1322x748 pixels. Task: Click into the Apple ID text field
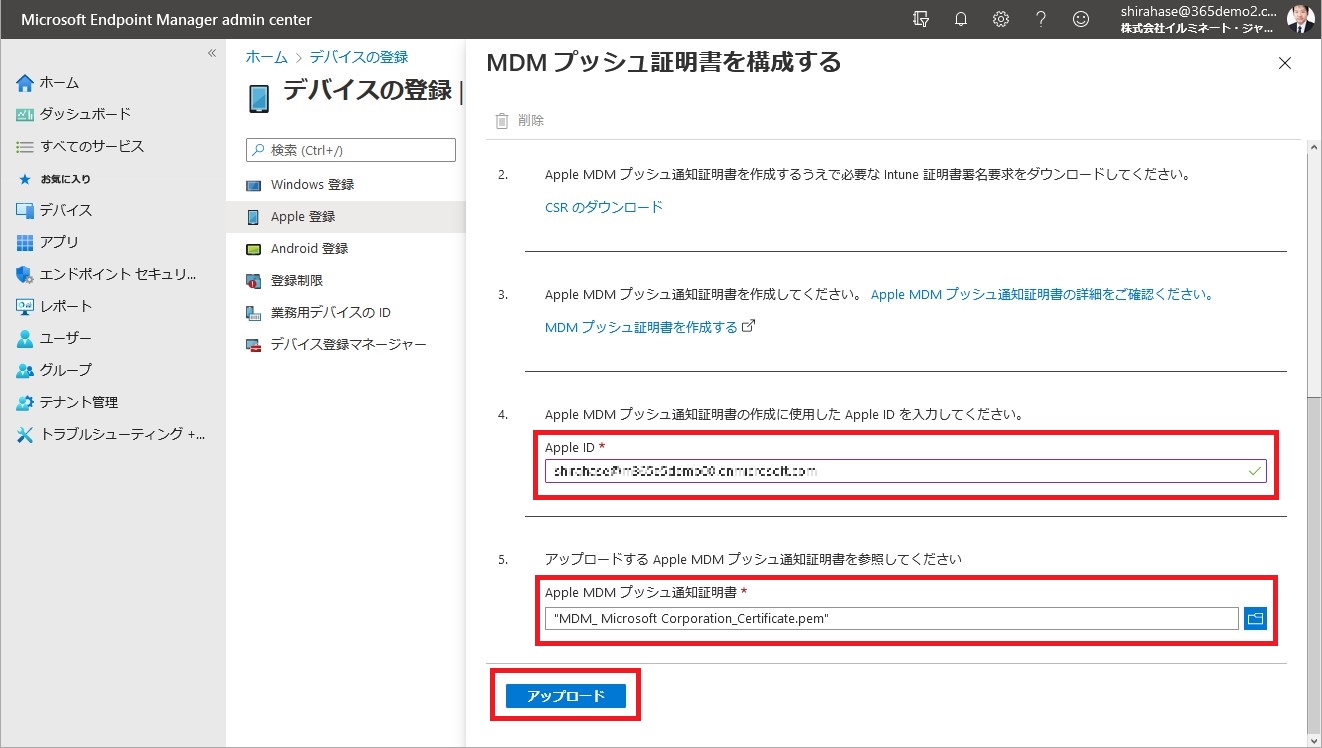click(906, 470)
